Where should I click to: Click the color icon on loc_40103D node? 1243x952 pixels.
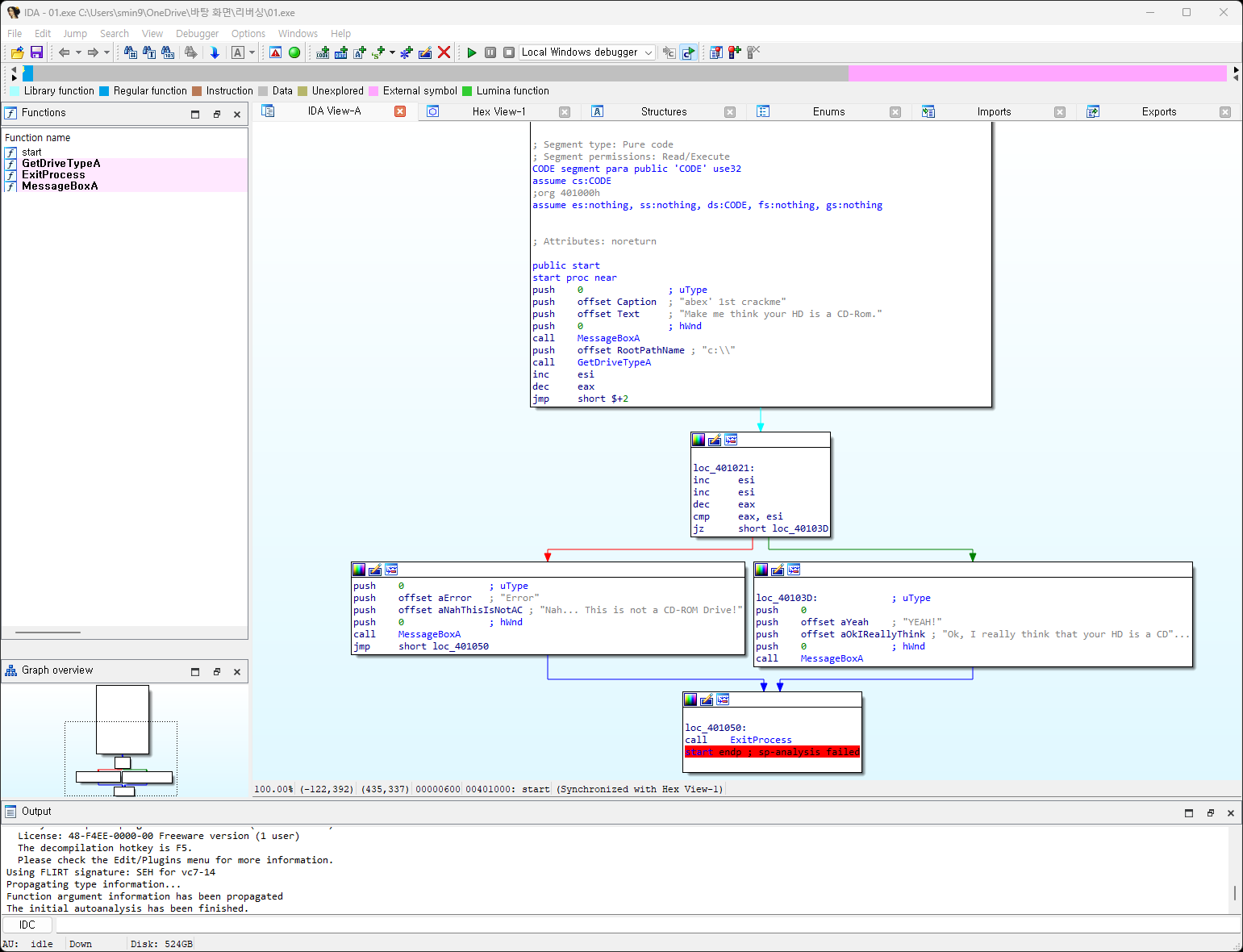(x=761, y=570)
